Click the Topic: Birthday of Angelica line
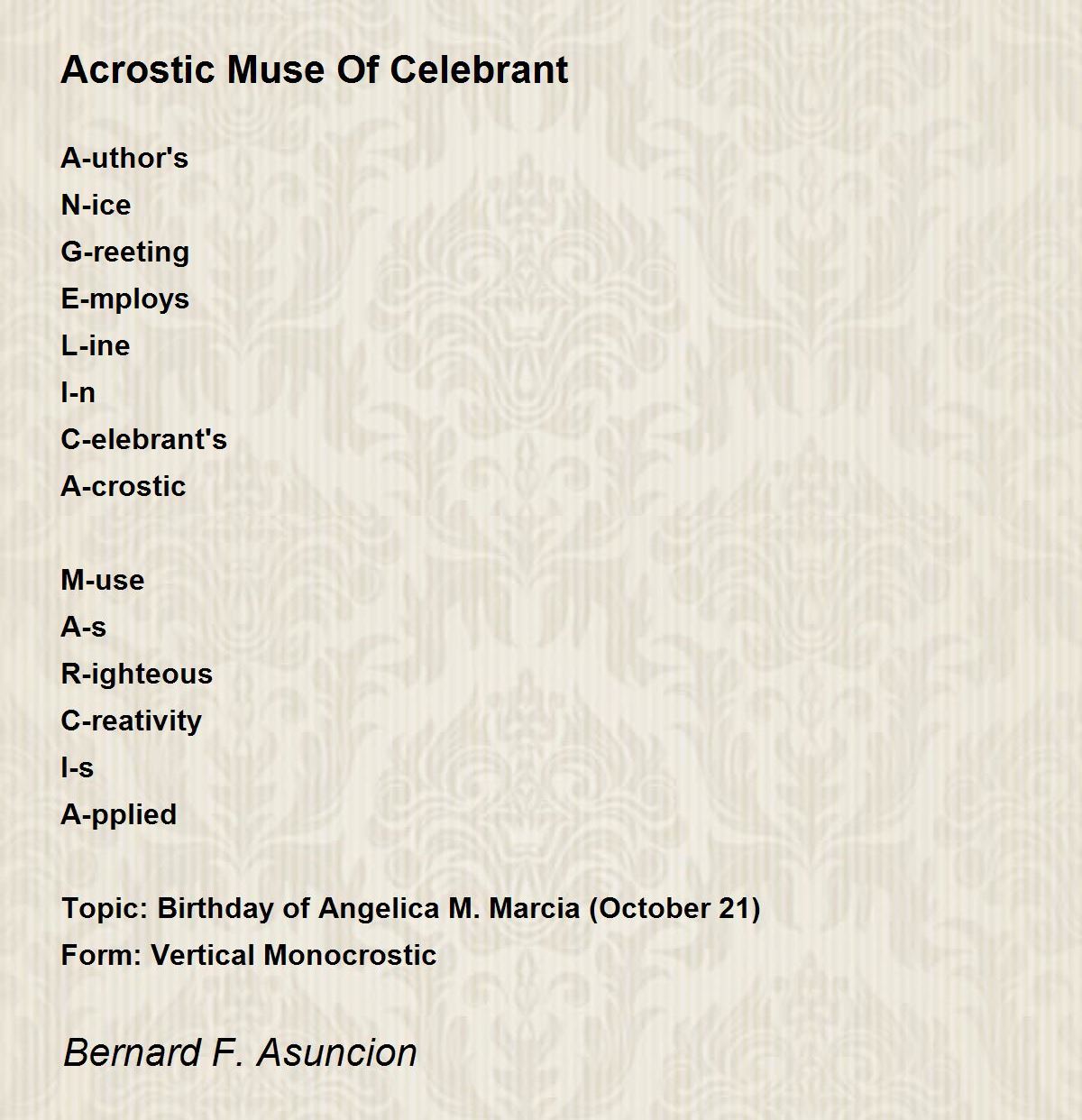 [411, 908]
